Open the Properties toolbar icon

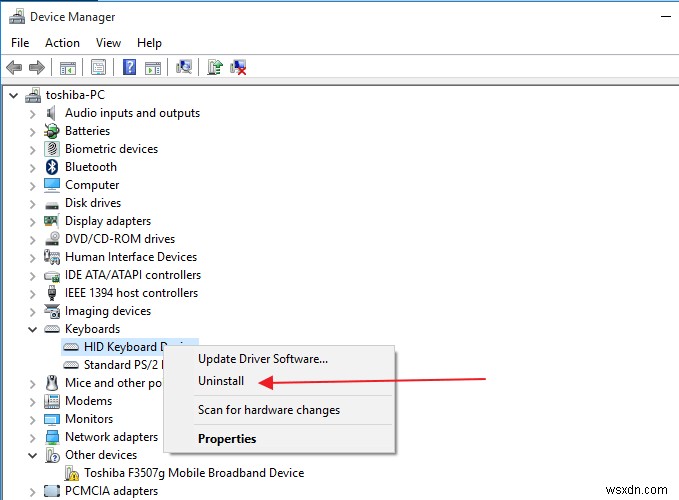[98, 68]
